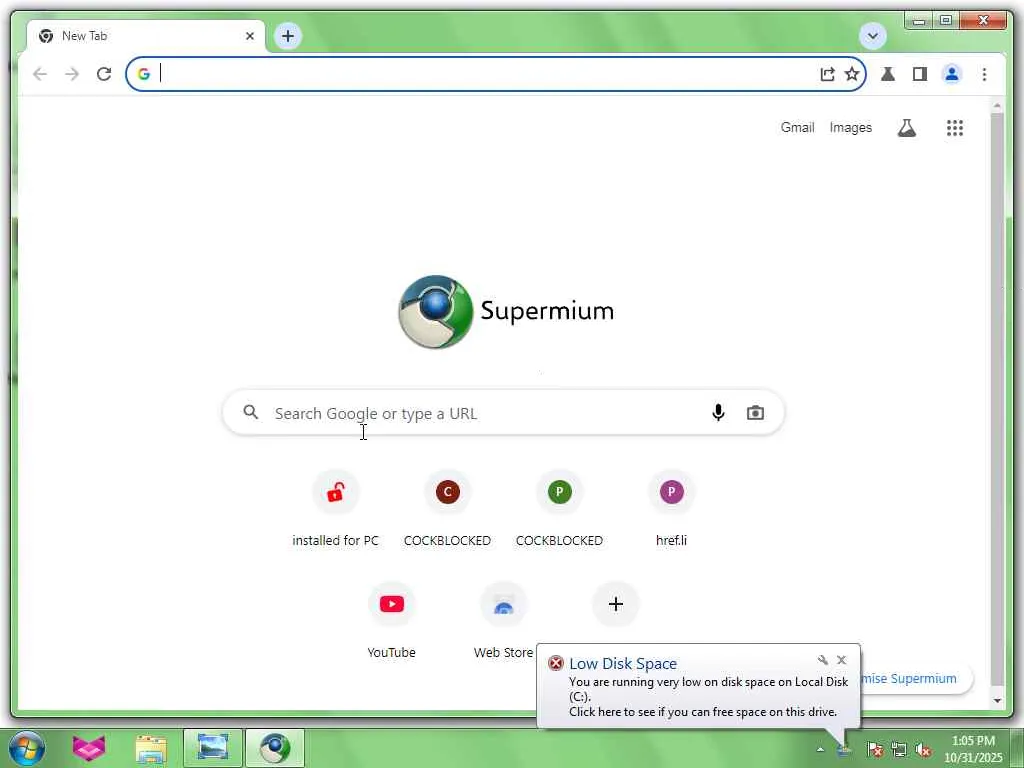
Task: Toggle the side panel icon
Action: click(920, 74)
